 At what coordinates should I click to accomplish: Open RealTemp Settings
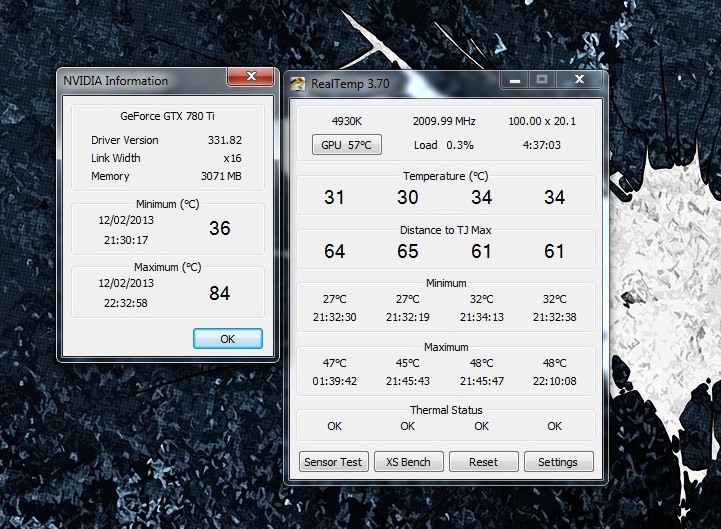point(558,462)
